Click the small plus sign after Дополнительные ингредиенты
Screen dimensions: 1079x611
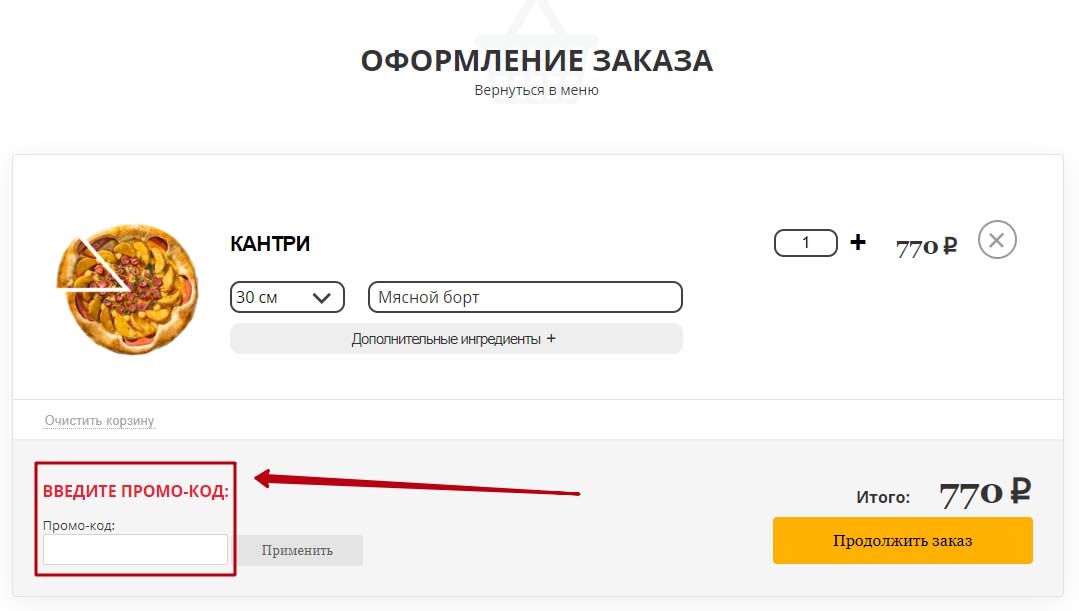(551, 339)
